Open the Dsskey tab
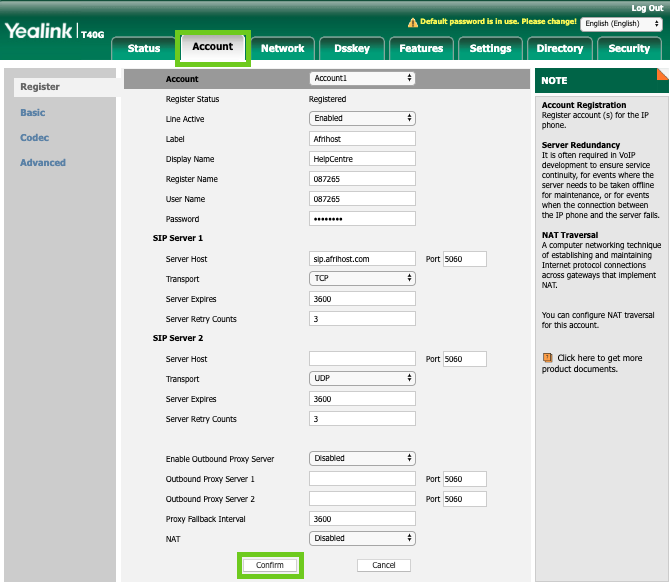Viewport: 670px width, 583px height. click(351, 48)
